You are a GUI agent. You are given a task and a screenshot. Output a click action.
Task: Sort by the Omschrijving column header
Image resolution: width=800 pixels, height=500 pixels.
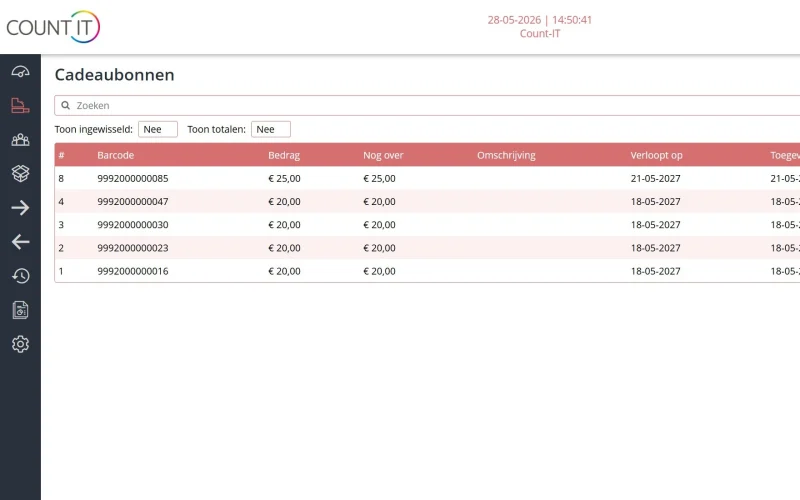pyautogui.click(x=506, y=155)
